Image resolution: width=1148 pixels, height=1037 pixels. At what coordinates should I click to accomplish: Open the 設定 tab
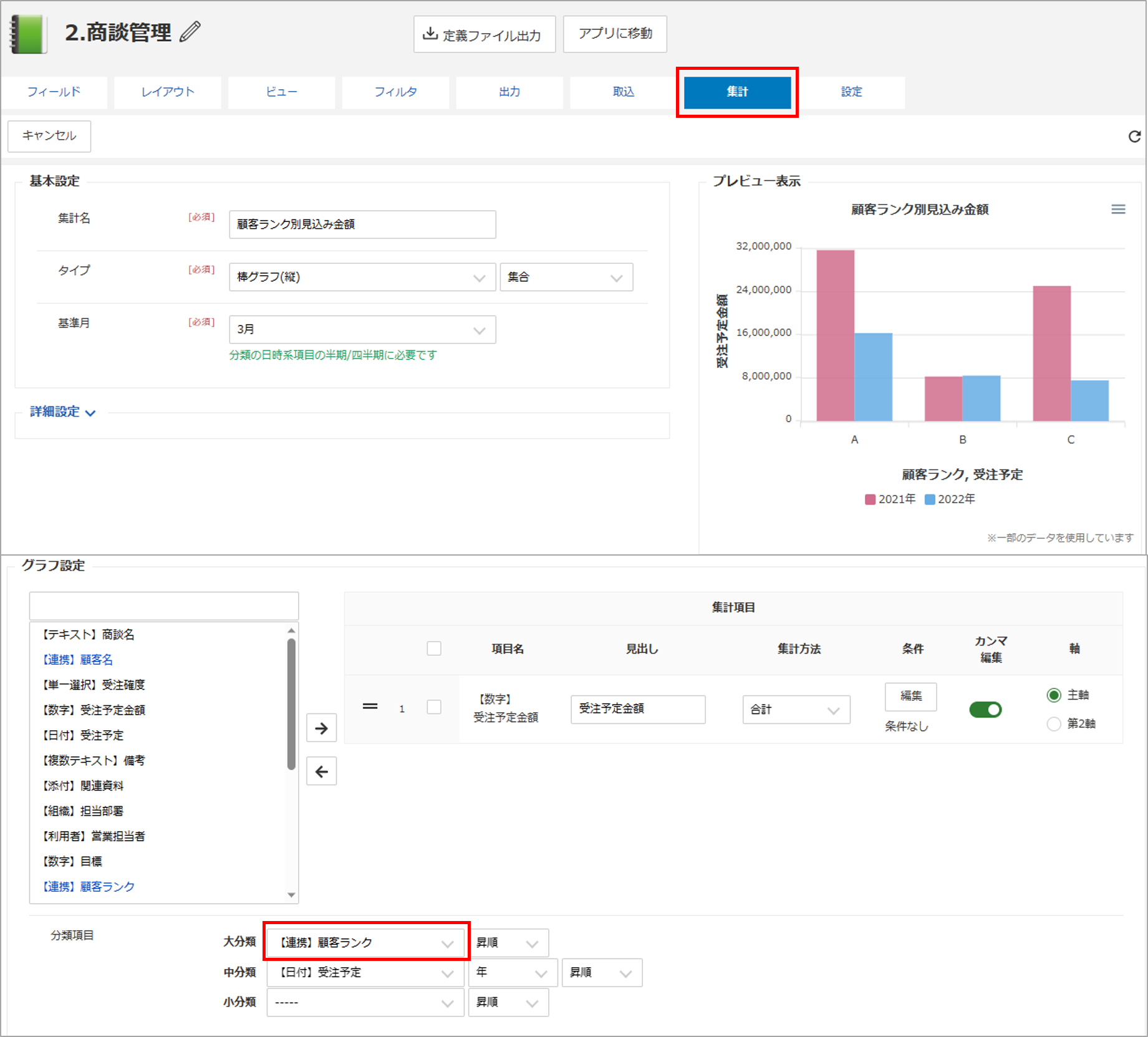point(851,92)
